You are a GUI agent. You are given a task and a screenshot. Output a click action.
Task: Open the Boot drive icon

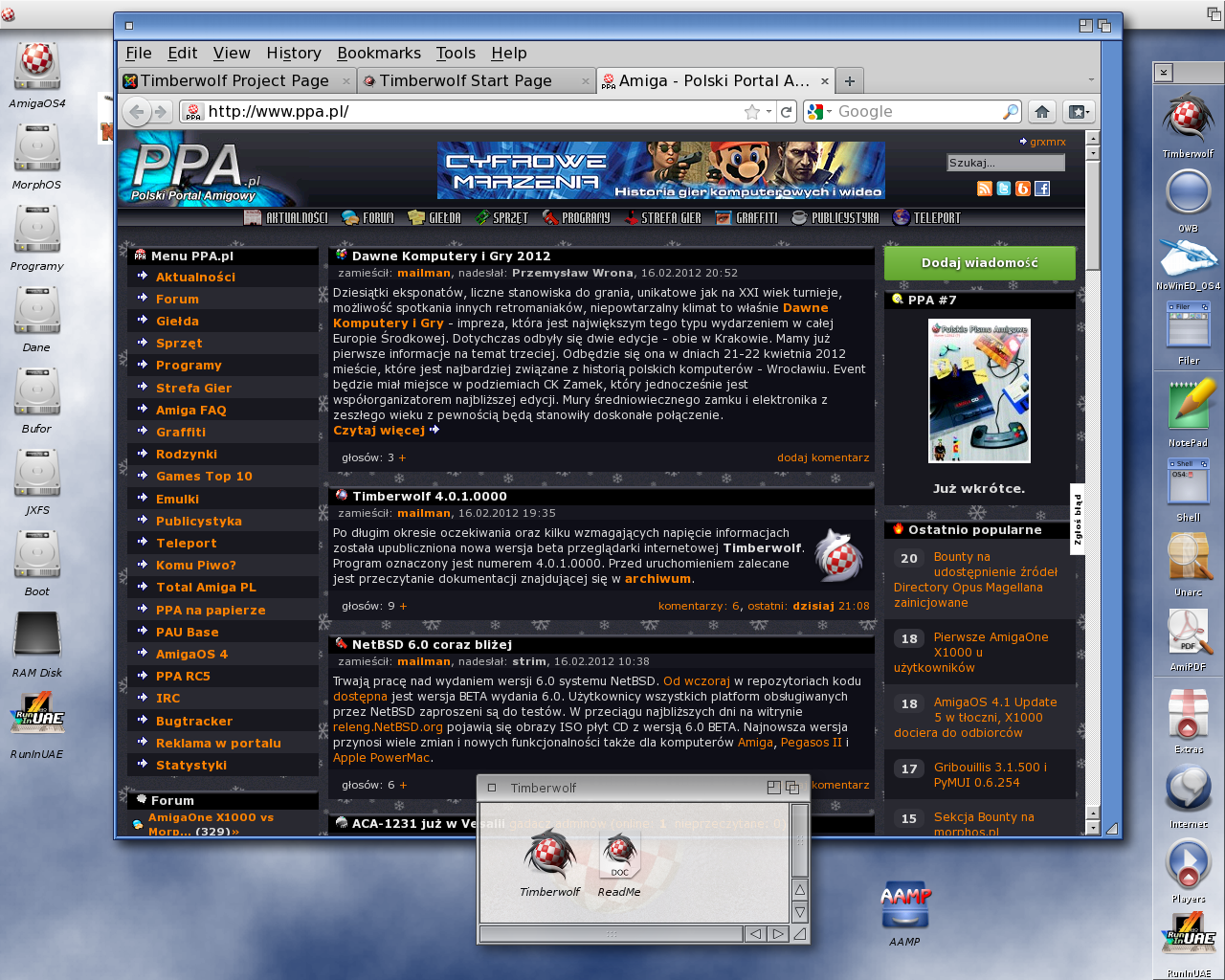point(36,555)
